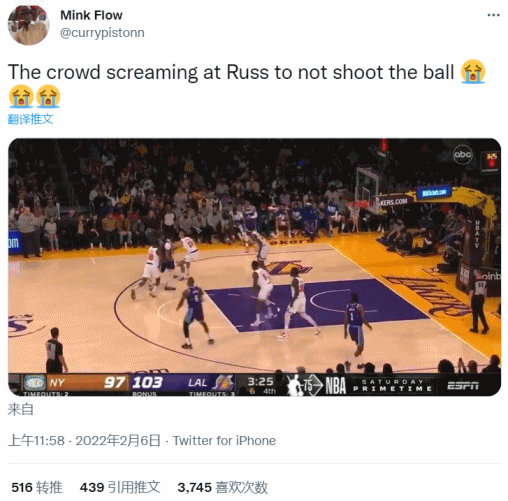
Task: View the 439 引用推文 quote tweets
Action: pyautogui.click(x=120, y=487)
